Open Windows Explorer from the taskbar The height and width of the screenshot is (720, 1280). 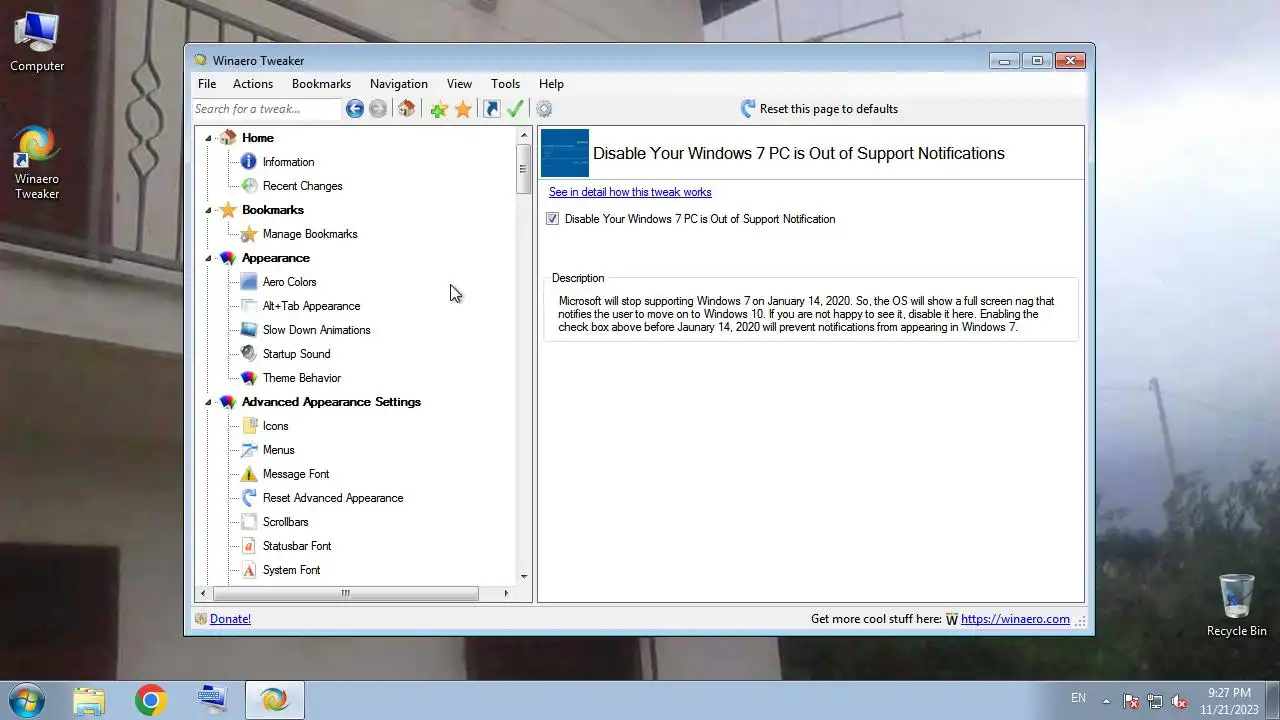[89, 700]
